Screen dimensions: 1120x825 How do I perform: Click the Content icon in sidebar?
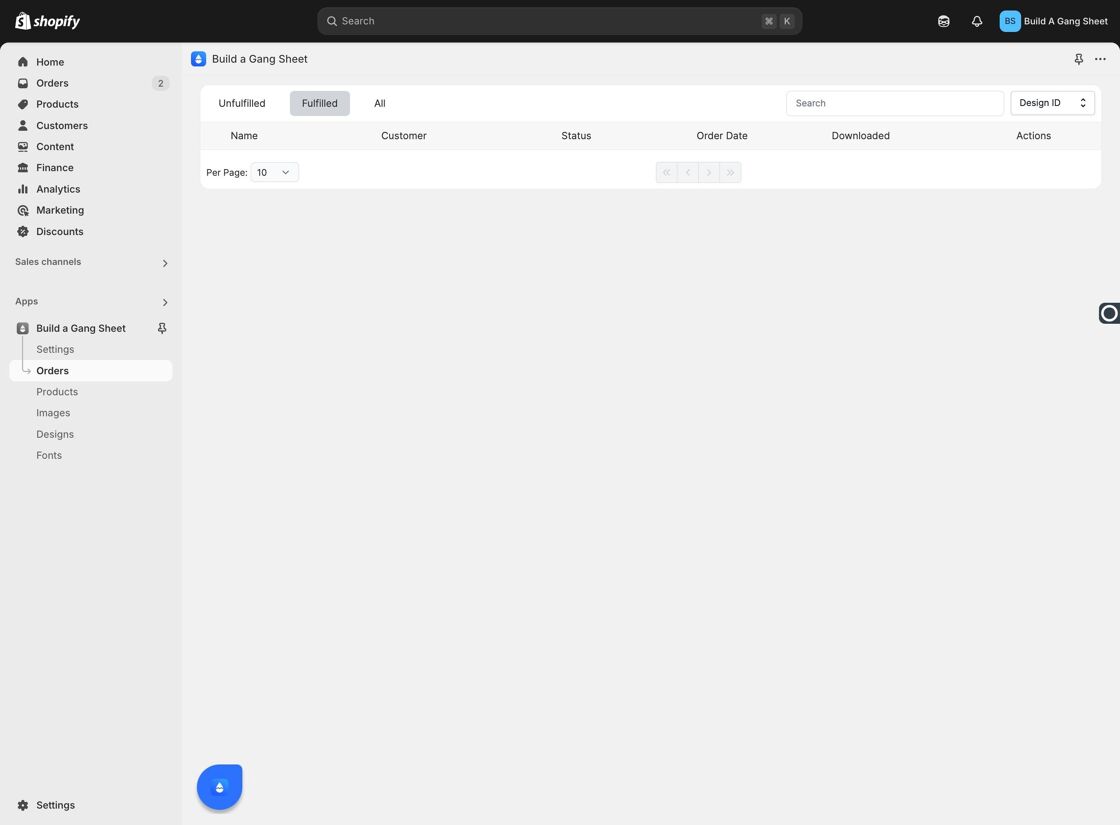click(x=23, y=146)
